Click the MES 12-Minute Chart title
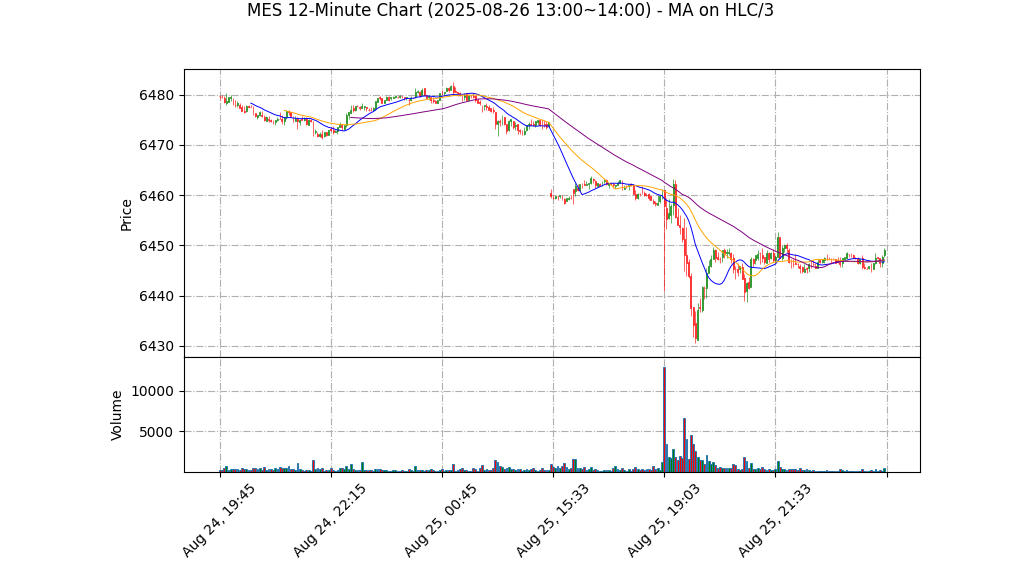Viewport: 1022px width, 575px height. coord(510,10)
